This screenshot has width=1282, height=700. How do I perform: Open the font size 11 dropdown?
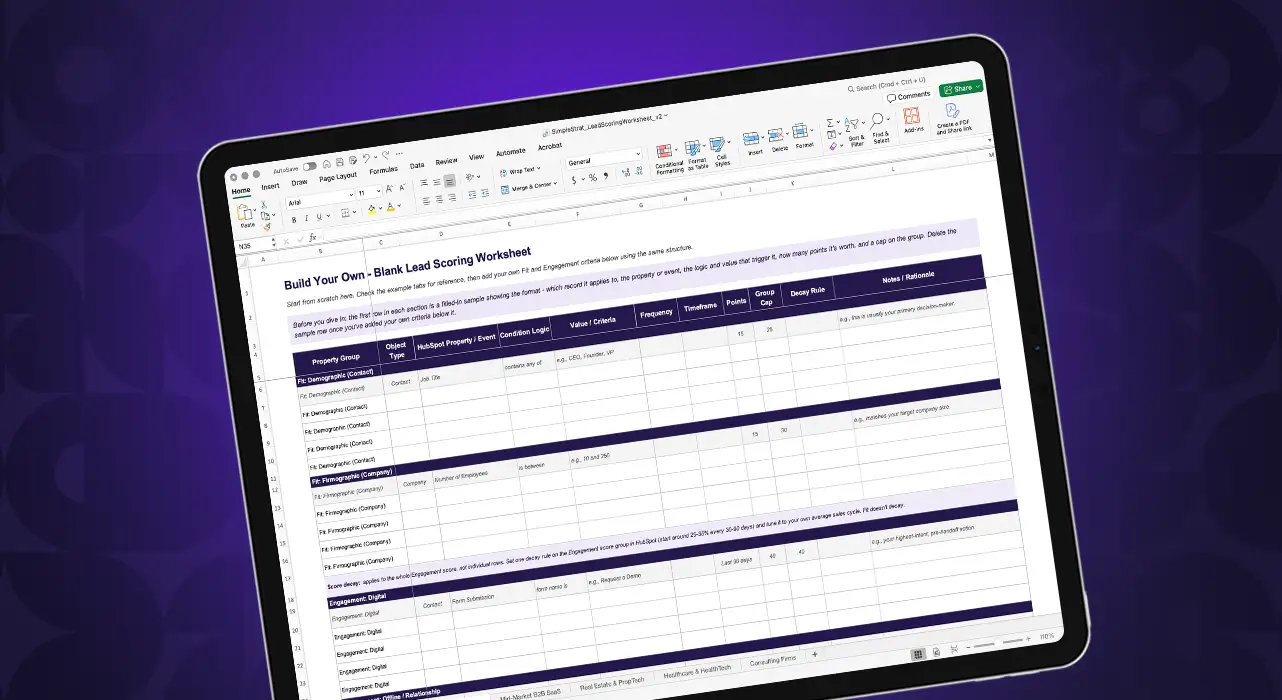click(x=369, y=193)
